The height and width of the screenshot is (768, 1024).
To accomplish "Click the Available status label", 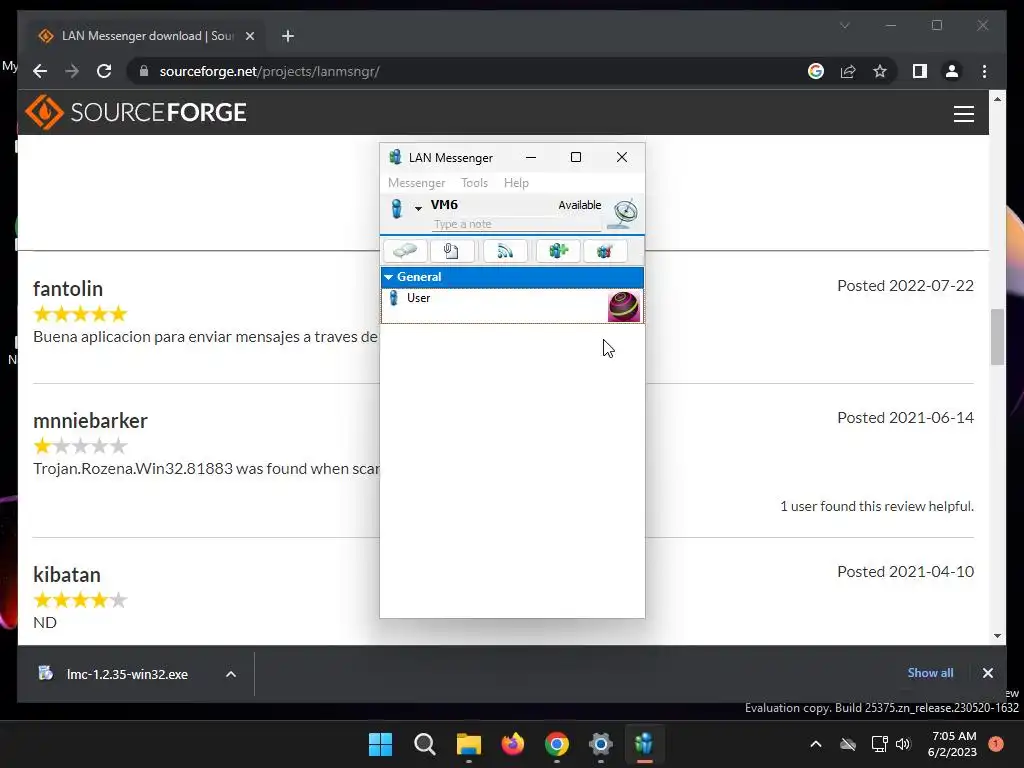I will (579, 205).
